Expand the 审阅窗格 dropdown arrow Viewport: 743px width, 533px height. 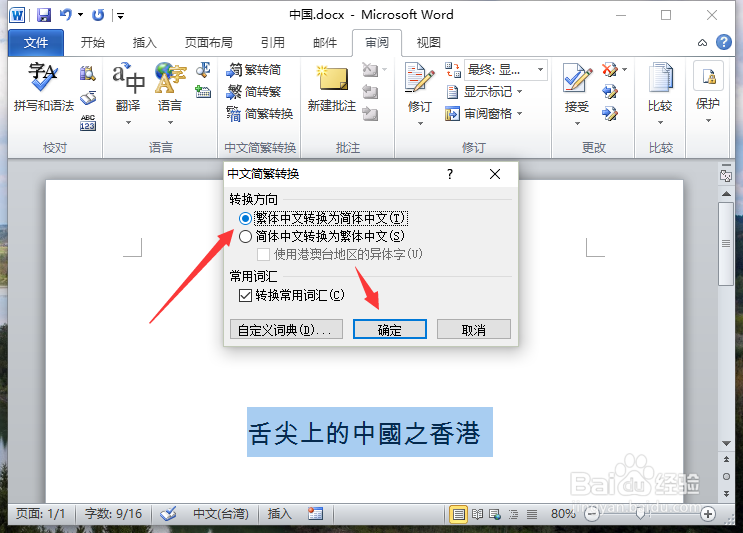point(520,114)
